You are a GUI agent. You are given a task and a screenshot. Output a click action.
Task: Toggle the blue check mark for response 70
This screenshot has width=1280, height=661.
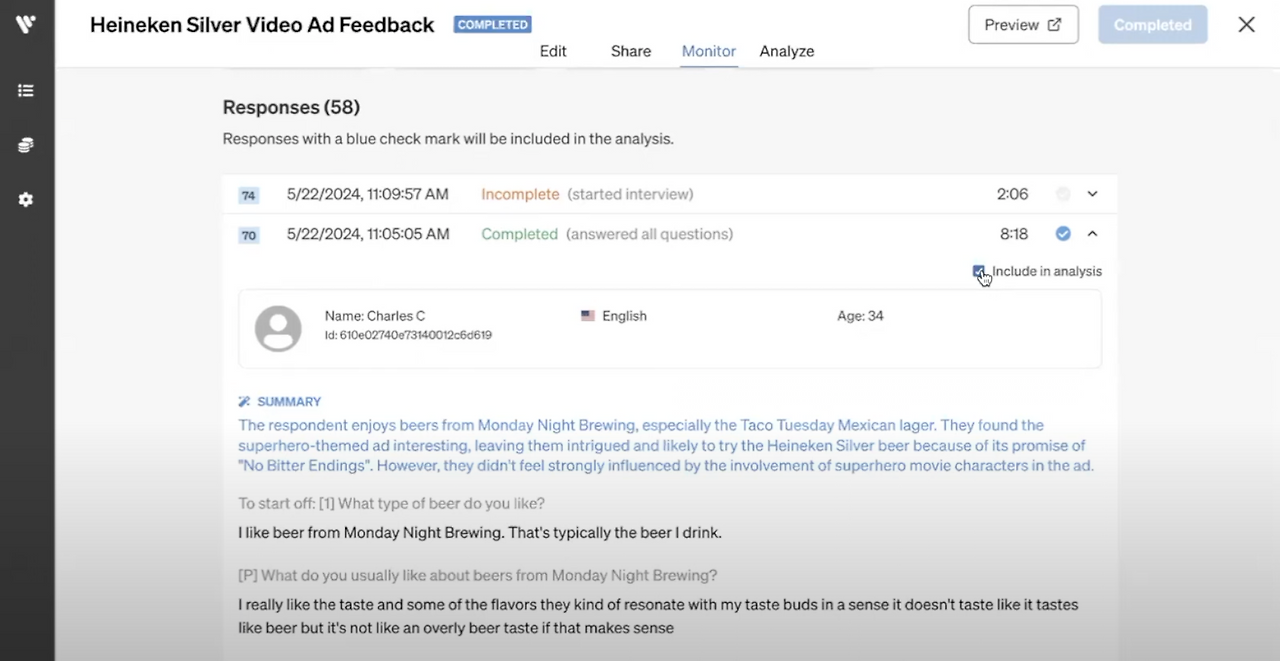[x=1063, y=234]
